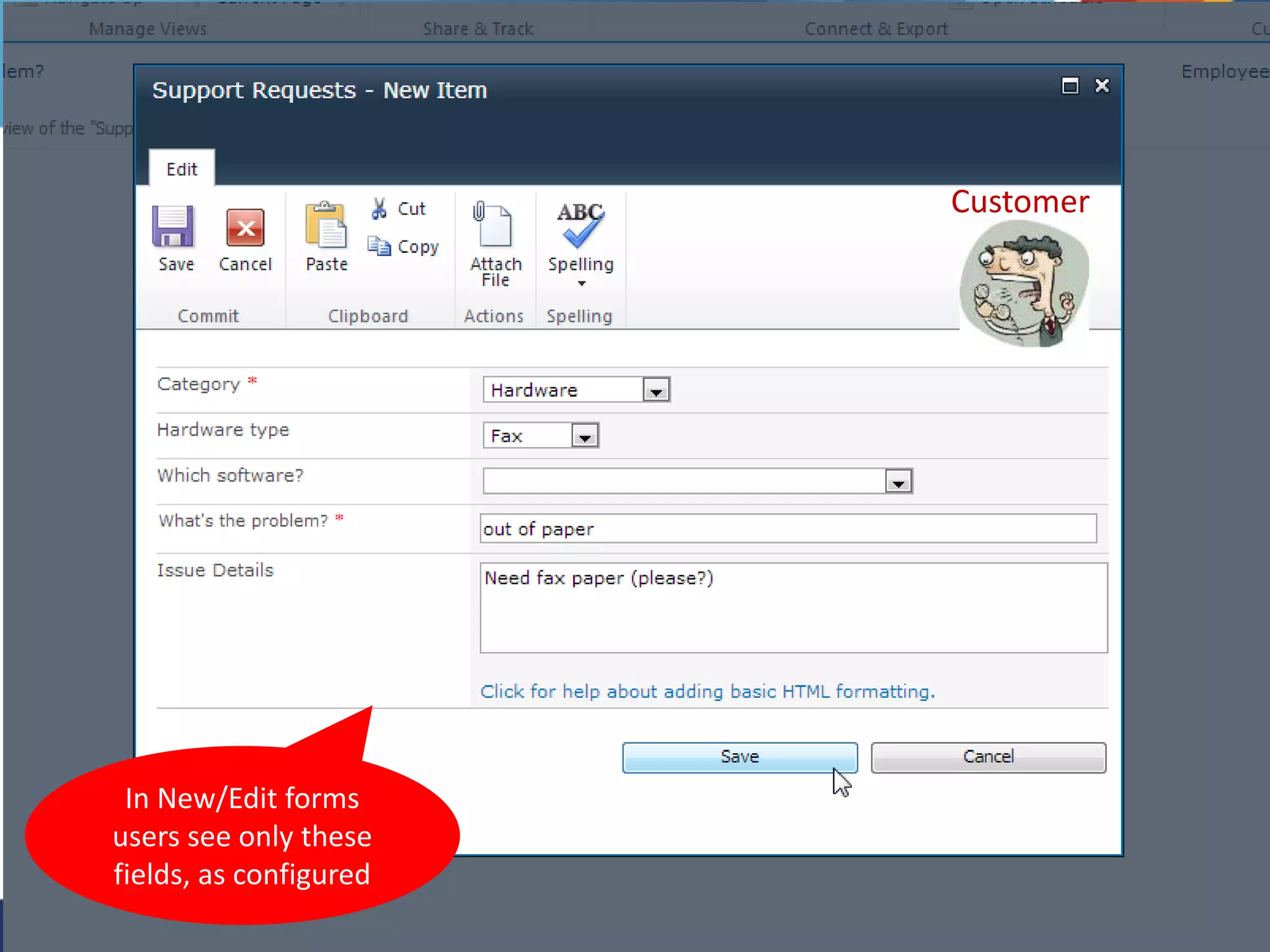The height and width of the screenshot is (952, 1270).
Task: Open the Which software dropdown
Action: click(x=698, y=482)
